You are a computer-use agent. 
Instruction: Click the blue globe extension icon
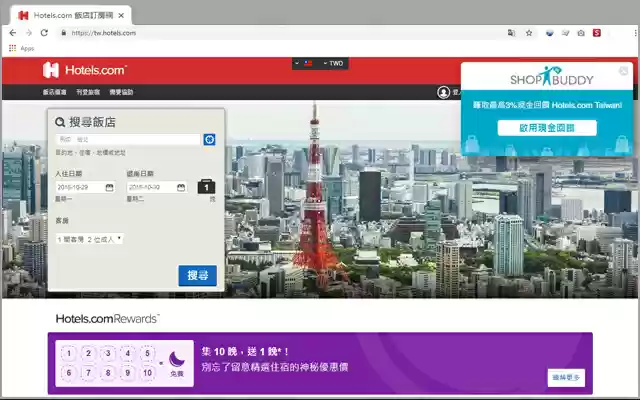(x=550, y=33)
